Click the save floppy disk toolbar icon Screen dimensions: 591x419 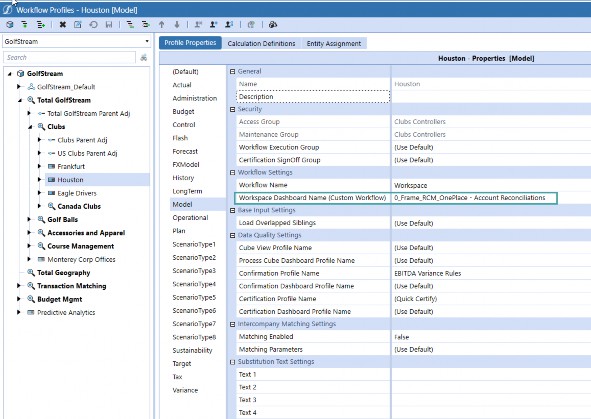[109, 24]
